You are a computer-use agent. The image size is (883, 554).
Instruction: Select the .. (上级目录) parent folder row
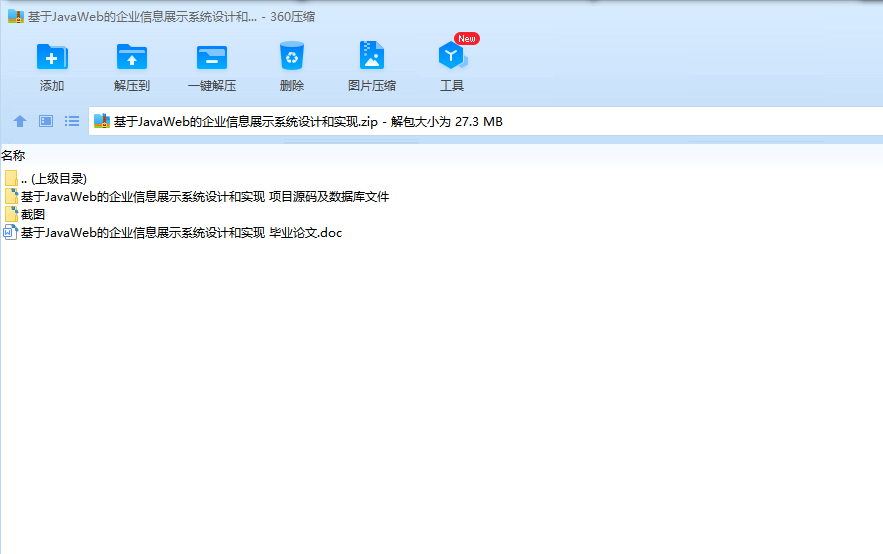(46, 178)
